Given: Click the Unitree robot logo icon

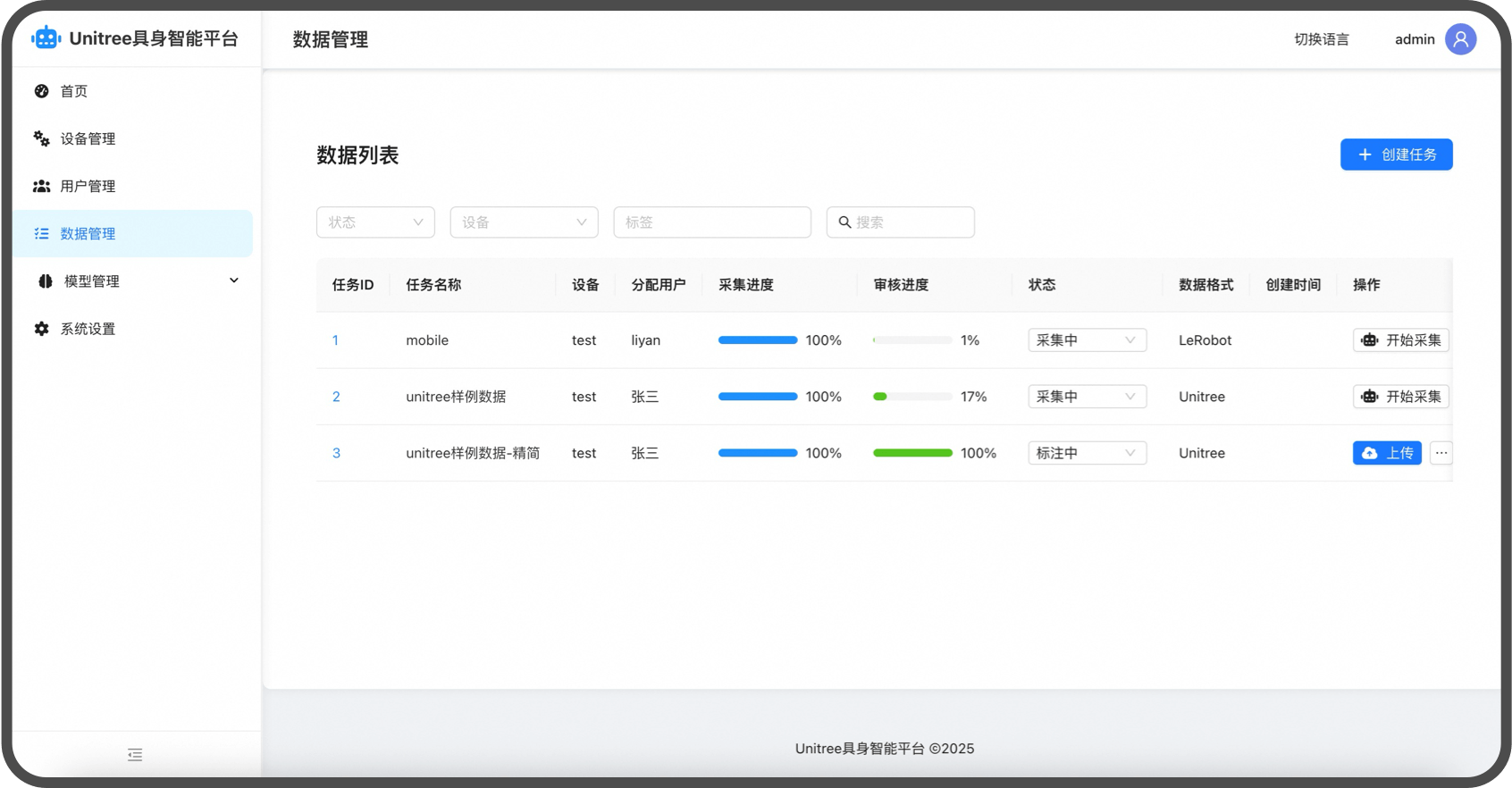Looking at the screenshot, I should [46, 38].
